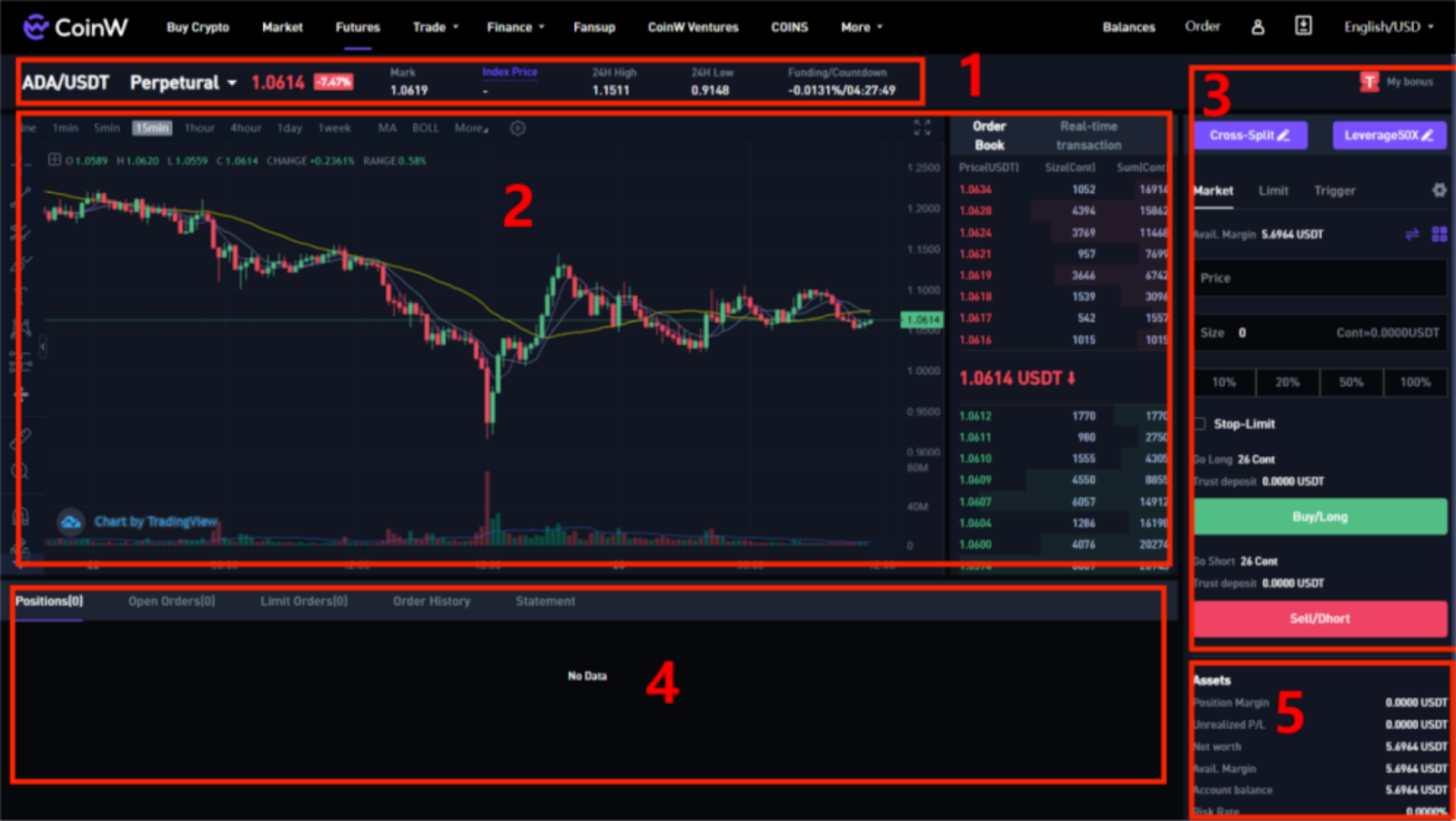
Task: Set chart timeframe to 5min
Action: point(106,128)
